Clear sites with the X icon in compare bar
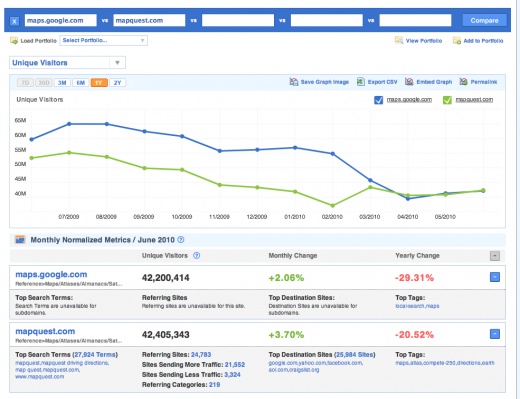Screen dimensions: 520x399 click(x=14, y=21)
